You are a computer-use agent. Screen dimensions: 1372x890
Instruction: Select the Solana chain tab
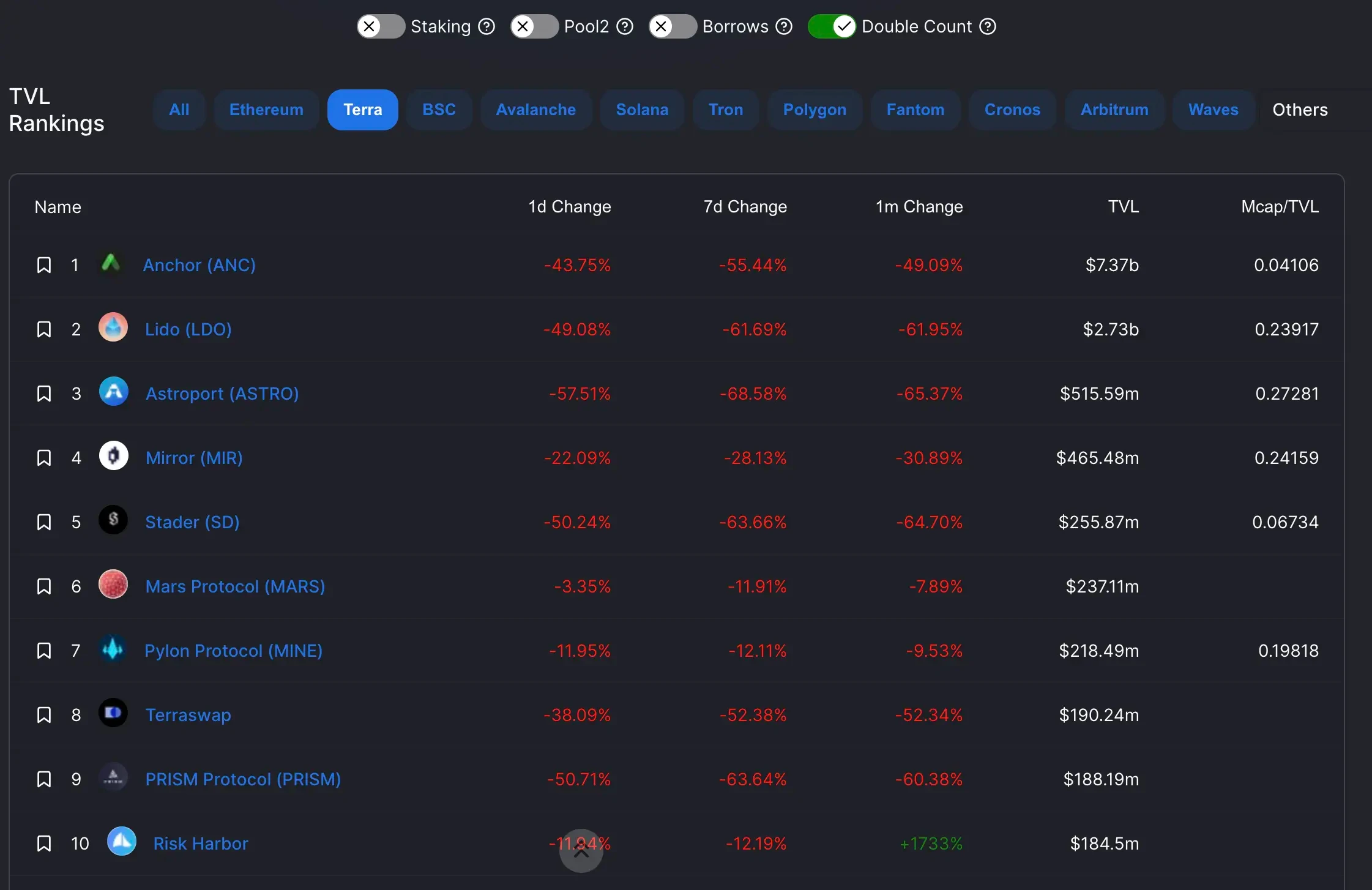pyautogui.click(x=642, y=108)
